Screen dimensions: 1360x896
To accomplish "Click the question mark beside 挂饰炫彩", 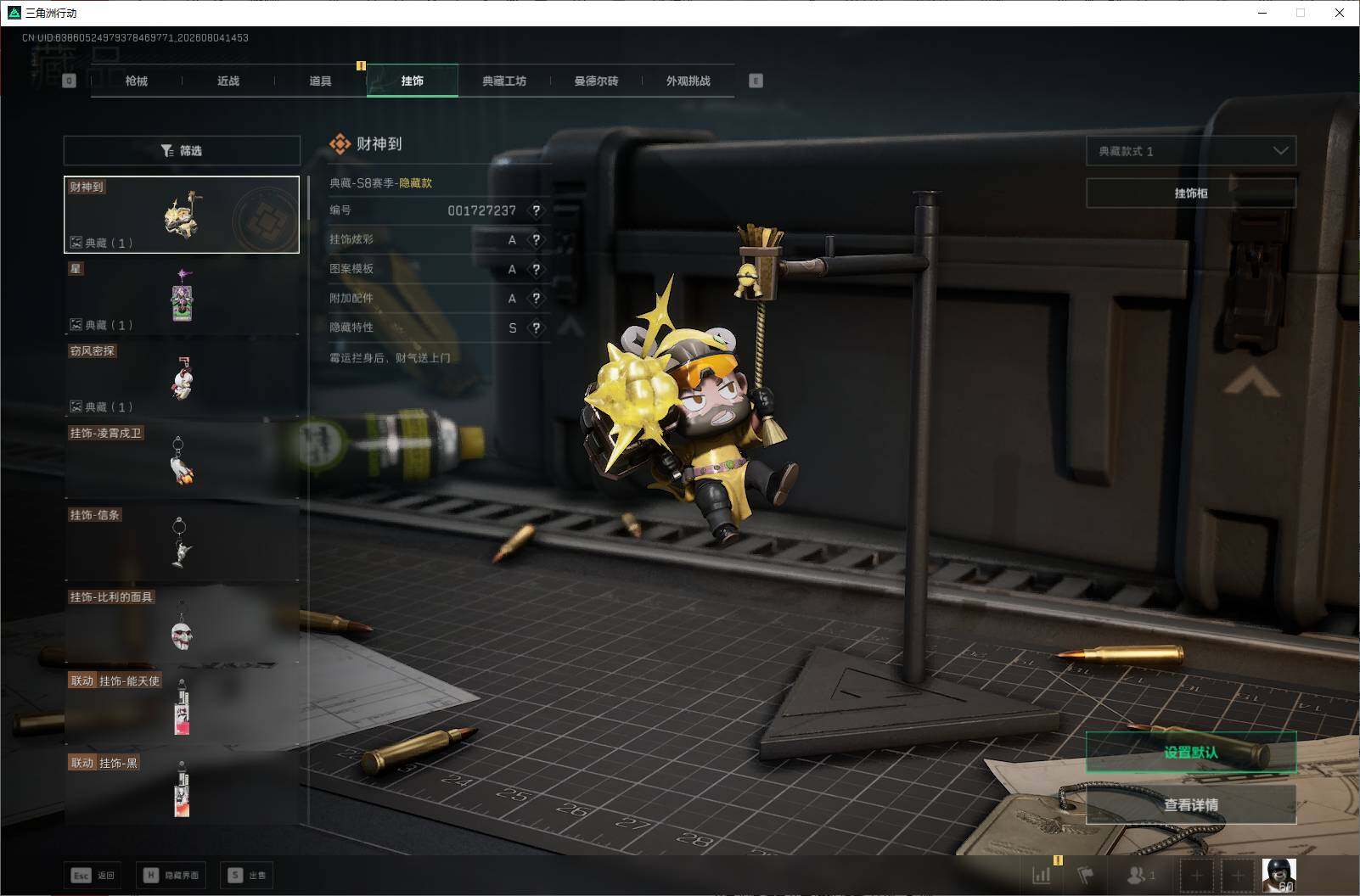I will pos(536,240).
